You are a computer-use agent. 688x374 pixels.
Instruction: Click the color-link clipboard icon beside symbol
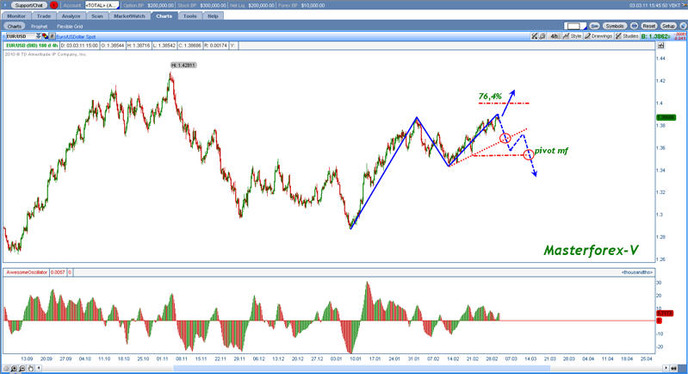tap(52, 36)
